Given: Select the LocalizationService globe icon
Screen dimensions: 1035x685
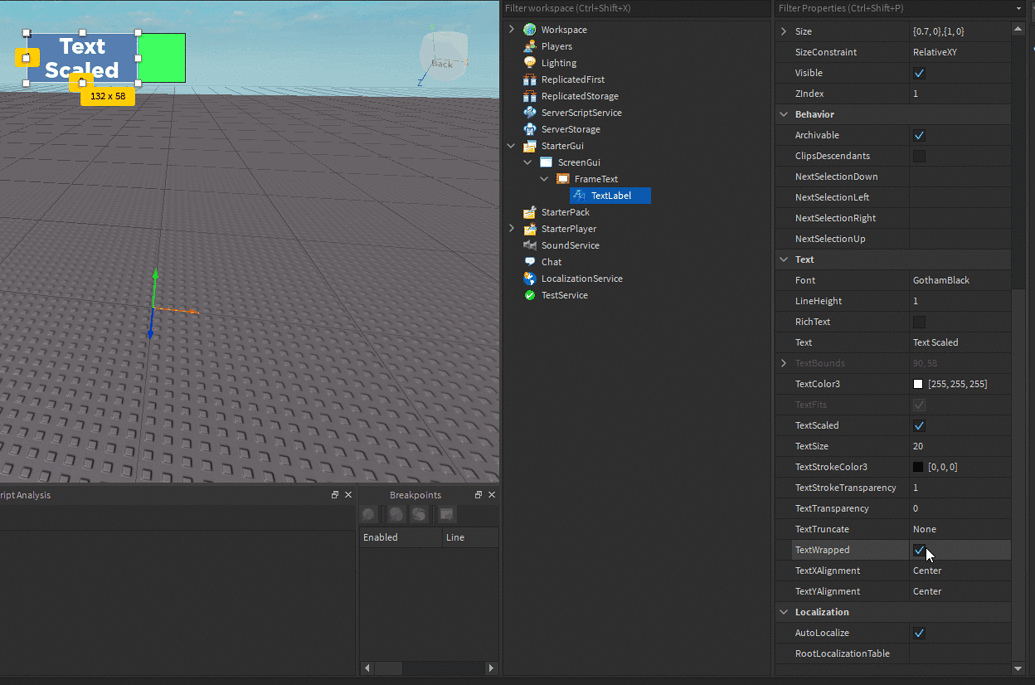Looking at the screenshot, I should click(x=529, y=278).
